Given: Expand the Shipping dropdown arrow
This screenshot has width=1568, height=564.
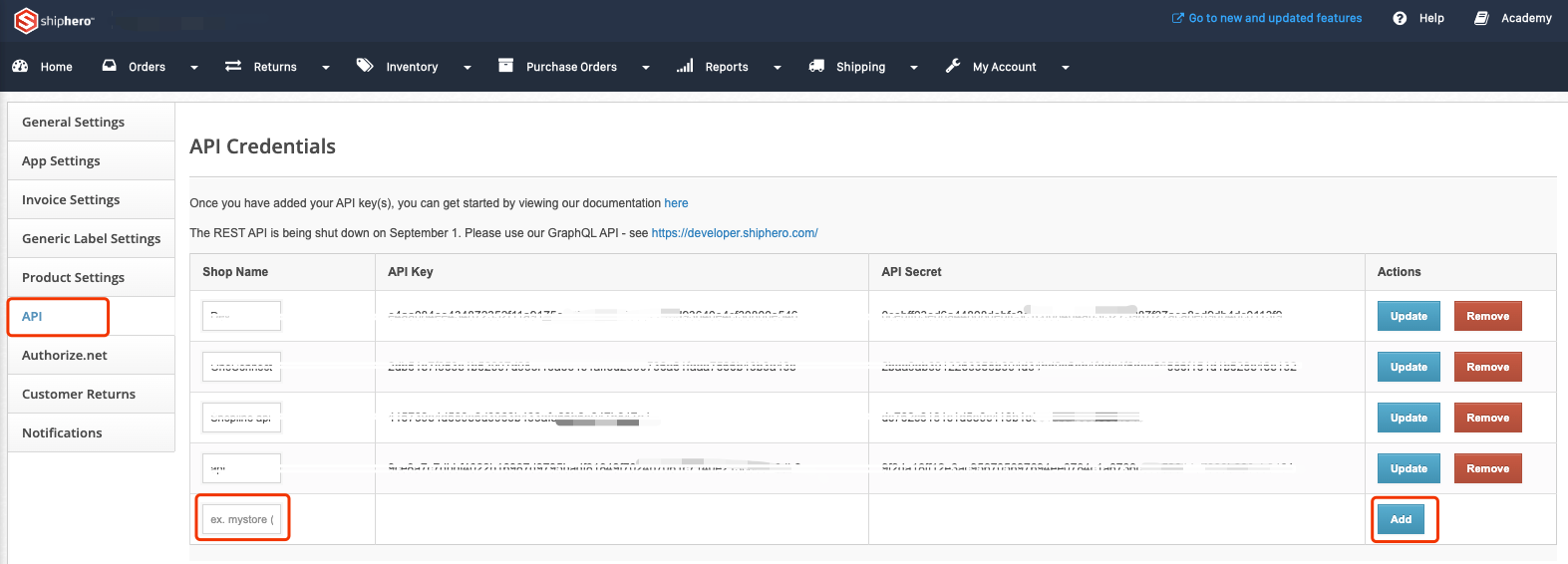Looking at the screenshot, I should tap(914, 68).
